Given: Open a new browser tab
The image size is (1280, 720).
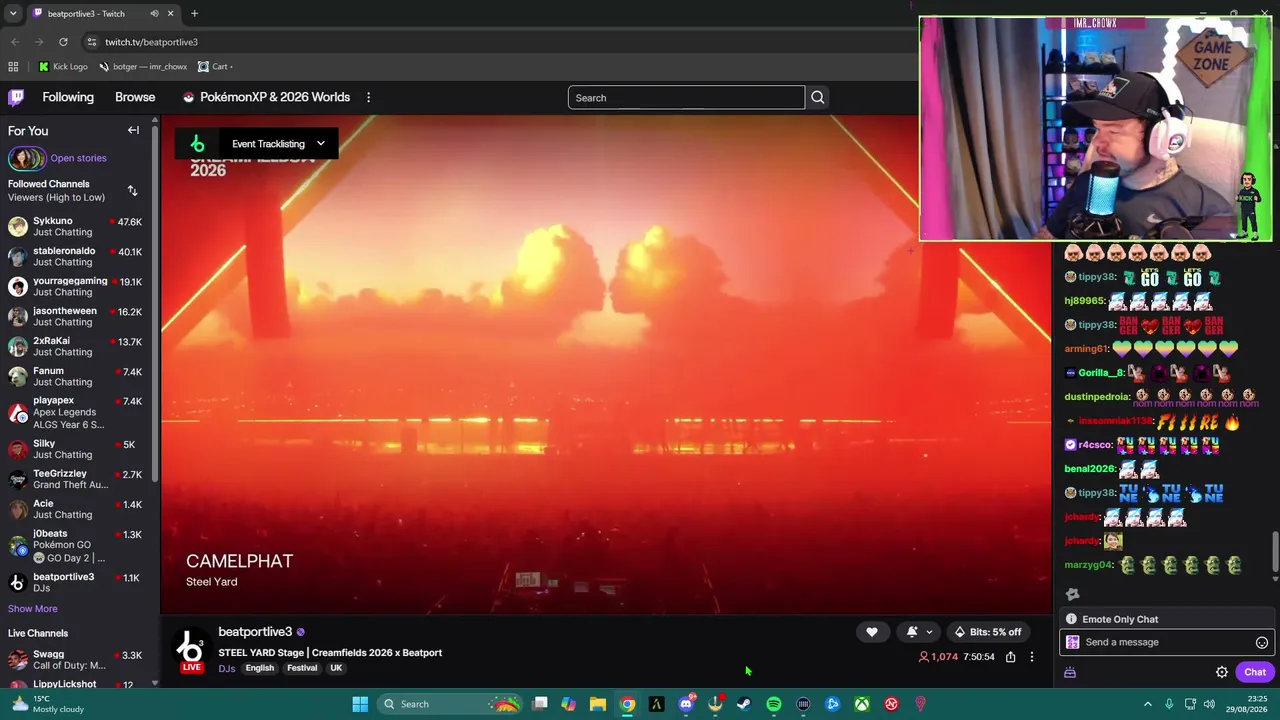Looking at the screenshot, I should pos(194,14).
